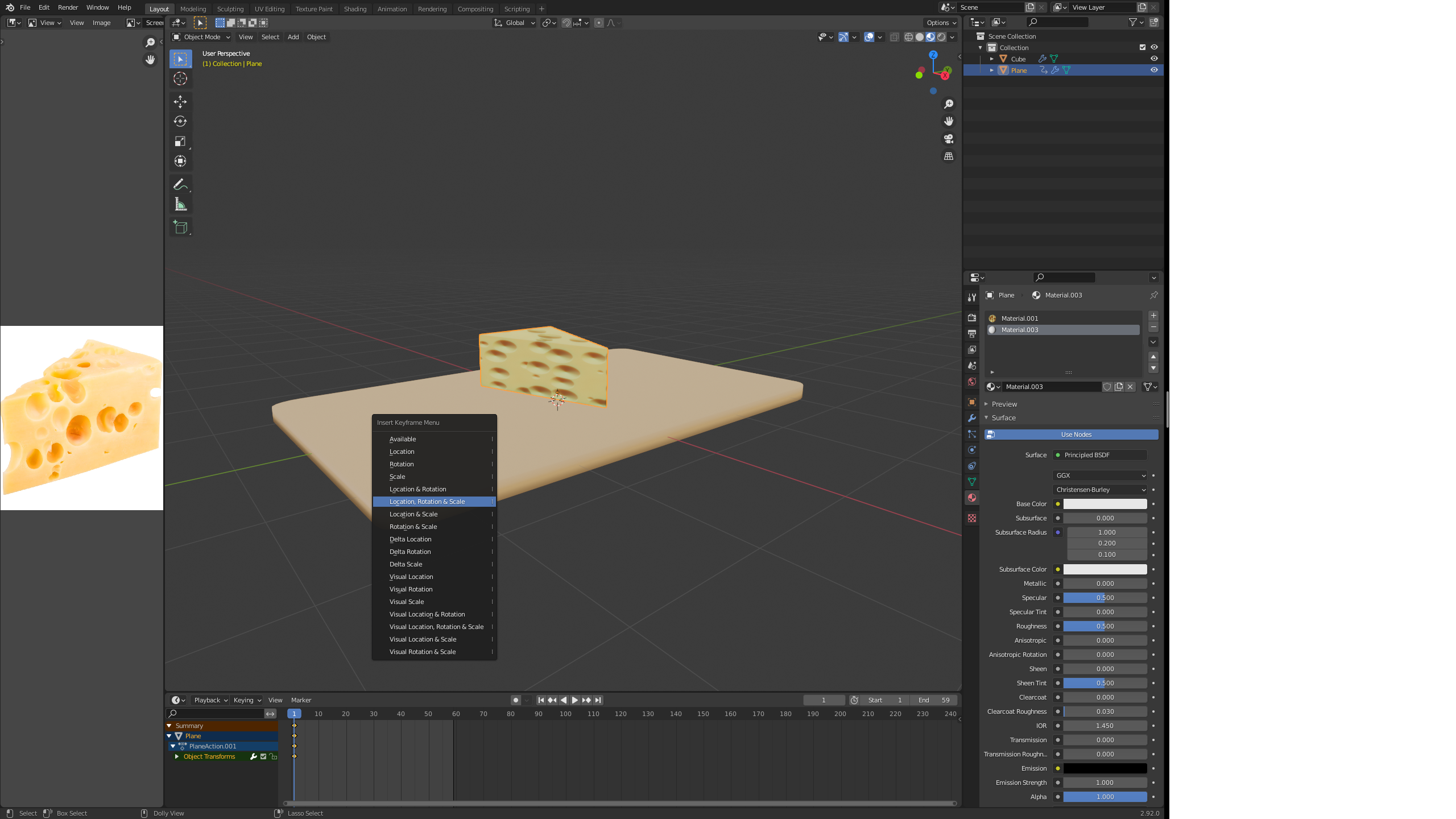Select the Annotate tool
This screenshot has width=1456, height=819.
pyautogui.click(x=180, y=183)
